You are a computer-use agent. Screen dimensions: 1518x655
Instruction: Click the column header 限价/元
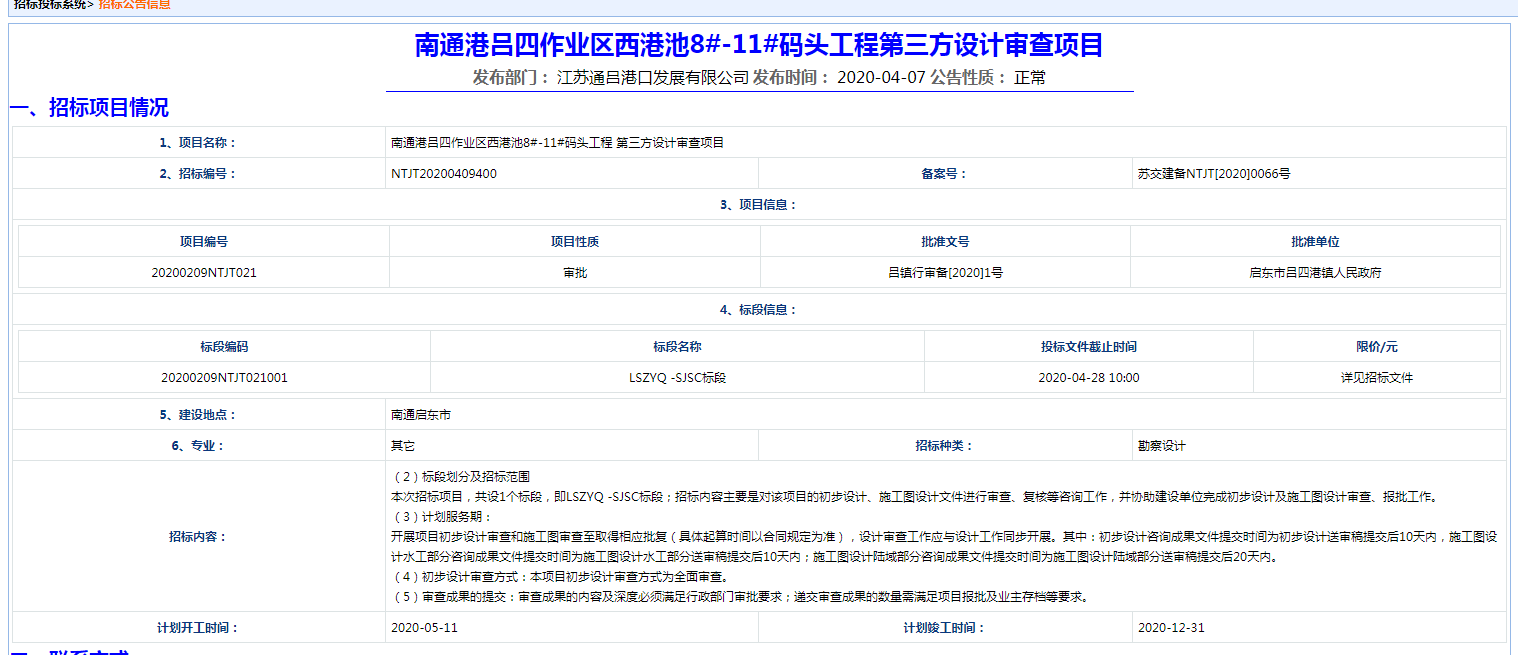click(x=1376, y=347)
